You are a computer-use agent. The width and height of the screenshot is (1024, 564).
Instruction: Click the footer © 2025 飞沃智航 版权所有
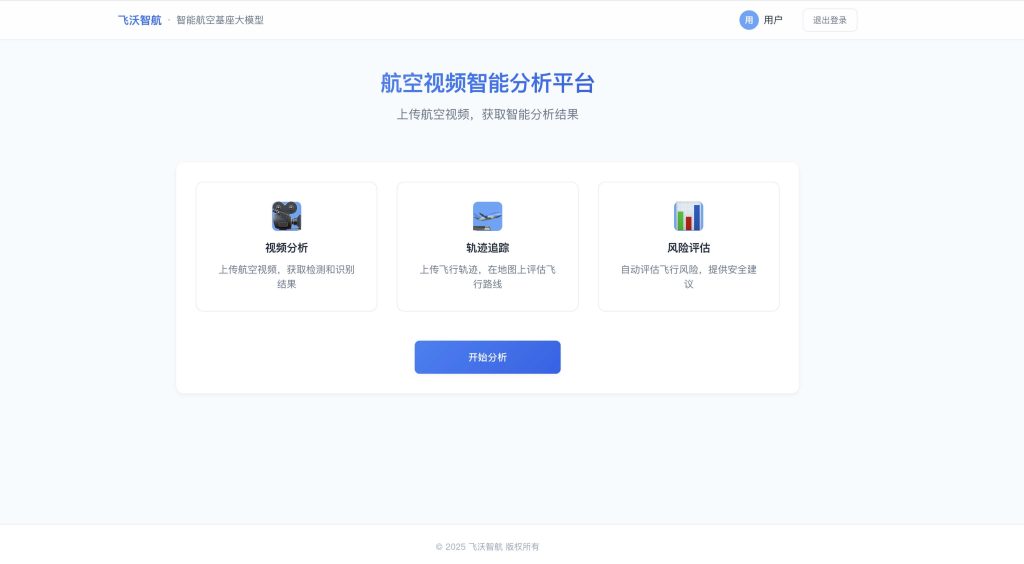tap(487, 547)
